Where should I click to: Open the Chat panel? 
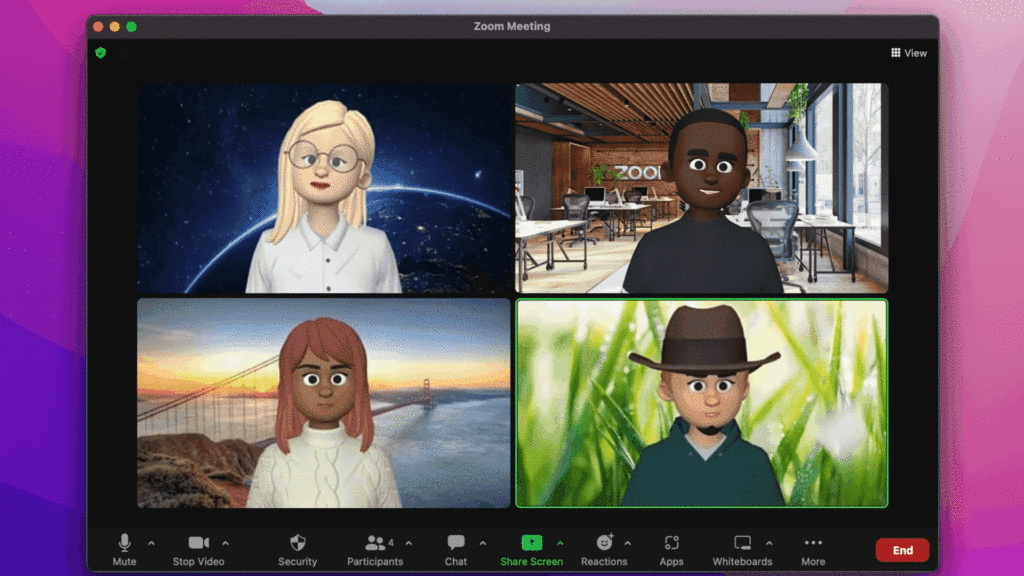[456, 543]
